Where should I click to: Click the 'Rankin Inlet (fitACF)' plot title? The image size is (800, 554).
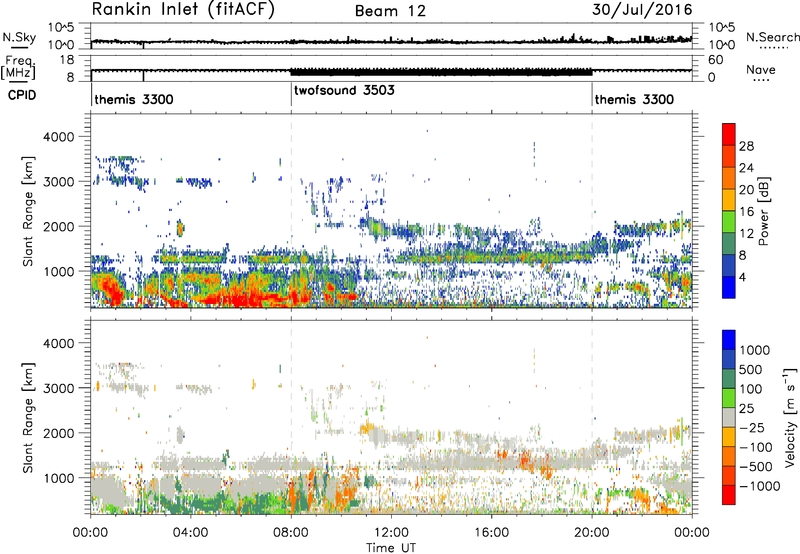click(x=183, y=10)
